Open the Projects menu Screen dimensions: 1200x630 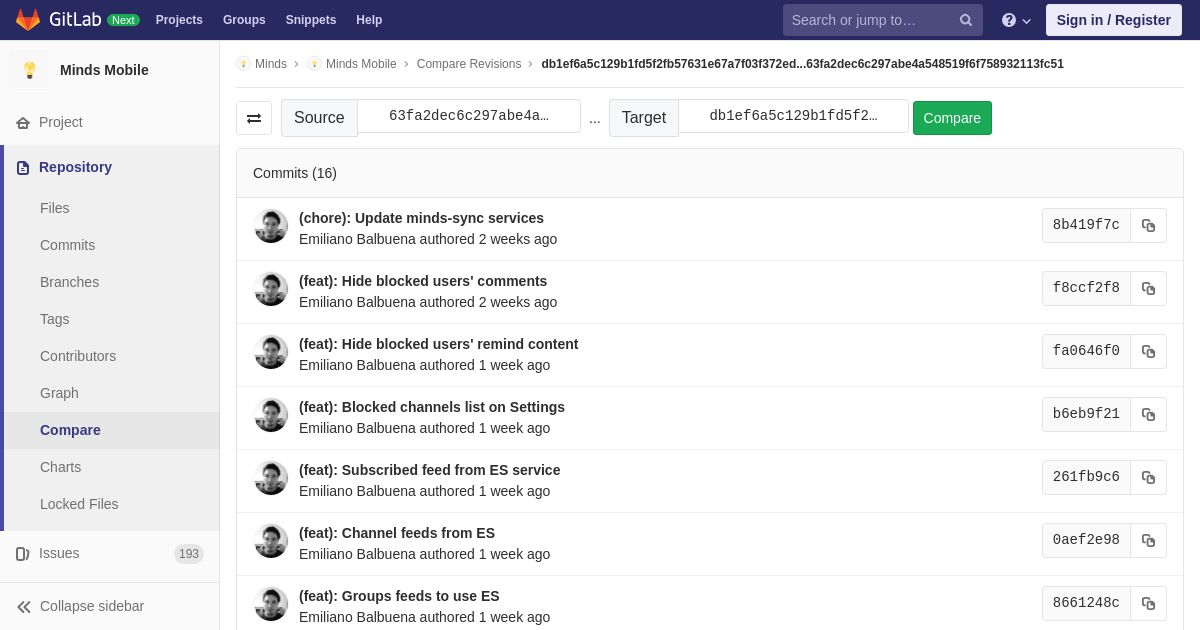click(179, 20)
